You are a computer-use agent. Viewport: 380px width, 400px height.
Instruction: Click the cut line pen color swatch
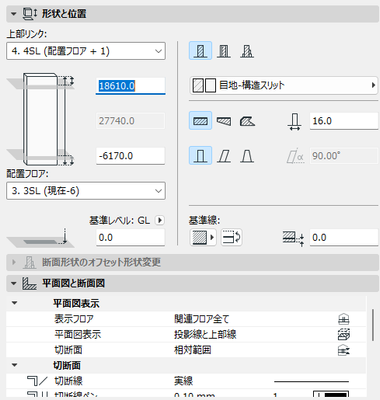click(331, 395)
